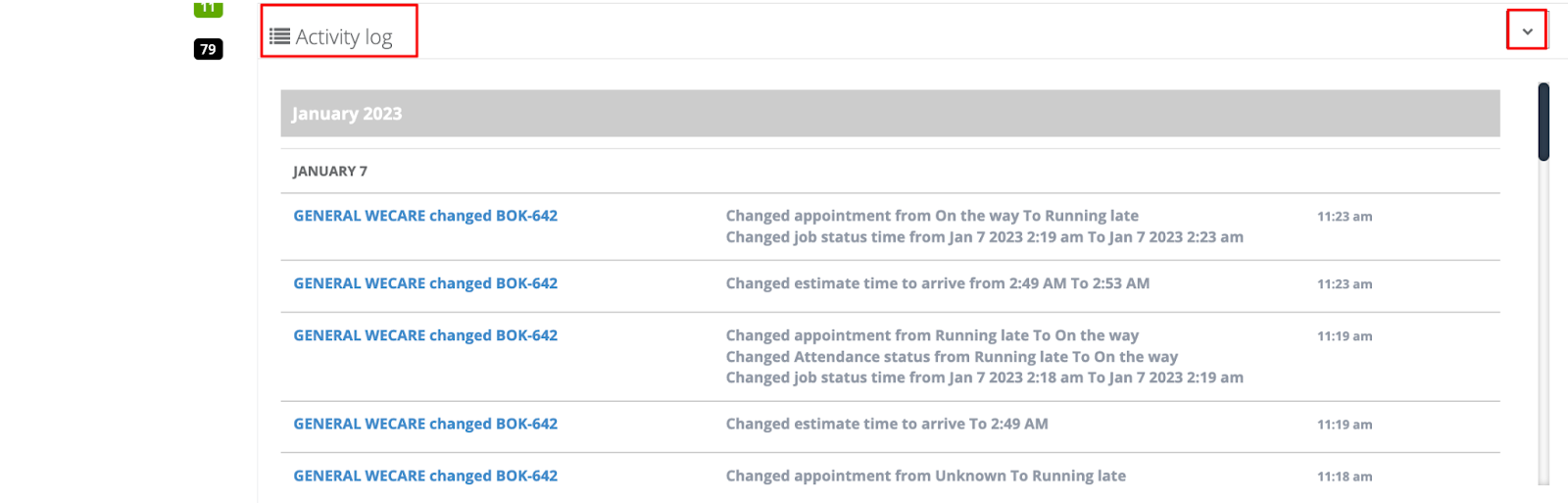
Task: Click the job status time text ending 2:23 am
Action: [984, 237]
